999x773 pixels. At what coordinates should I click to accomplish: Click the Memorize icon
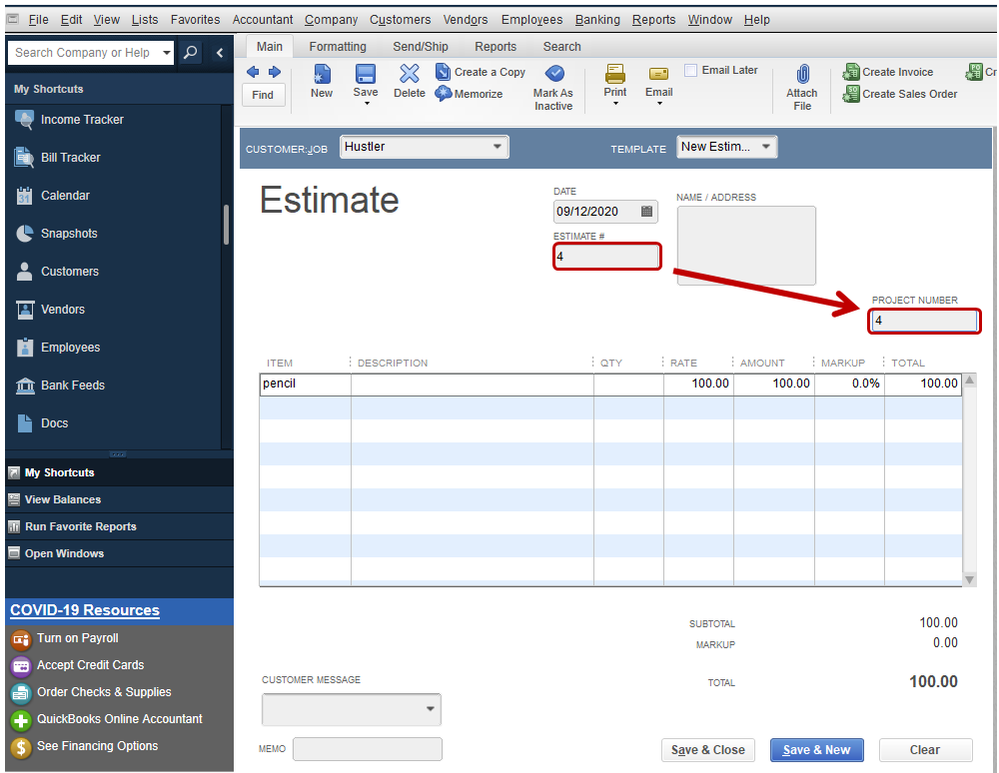point(443,94)
